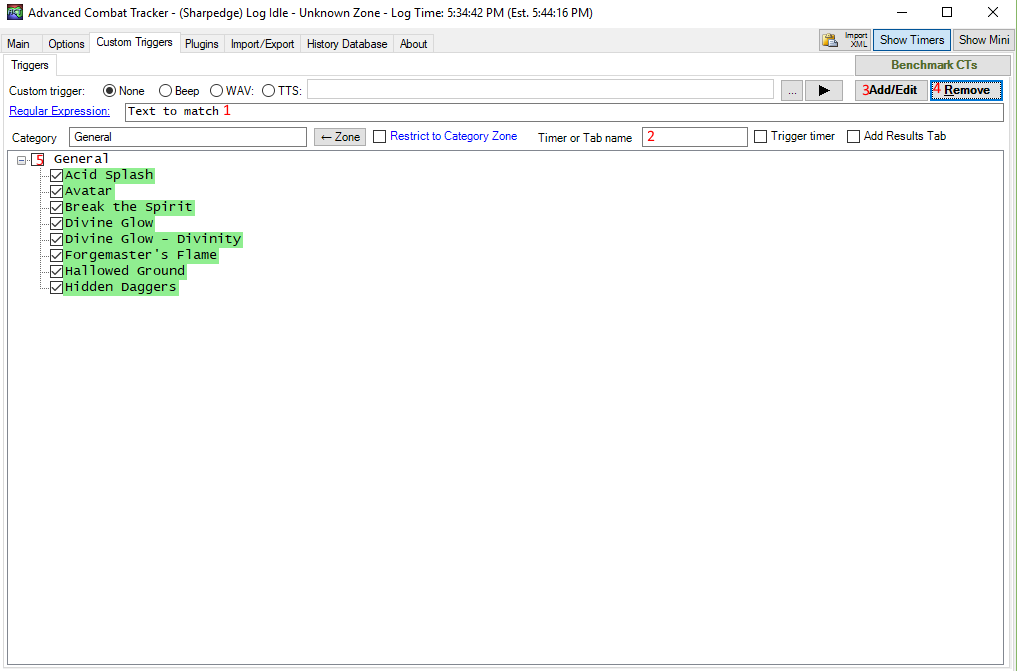The width and height of the screenshot is (1017, 671).
Task: Select the None sound radio button
Action: click(x=110, y=91)
